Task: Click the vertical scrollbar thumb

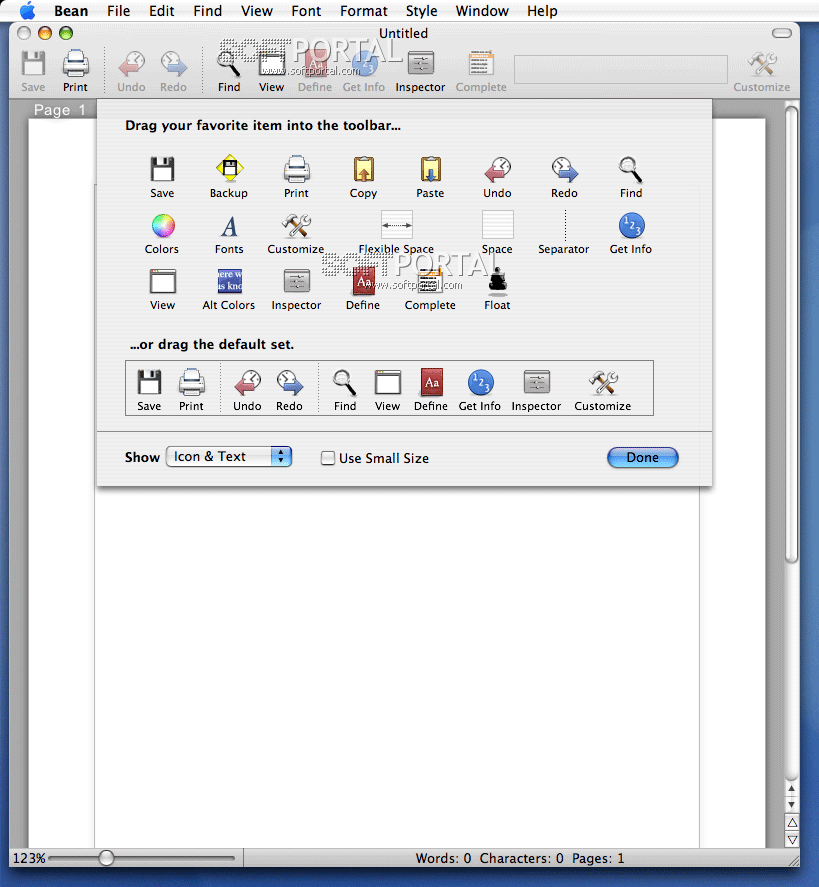Action: (x=792, y=334)
